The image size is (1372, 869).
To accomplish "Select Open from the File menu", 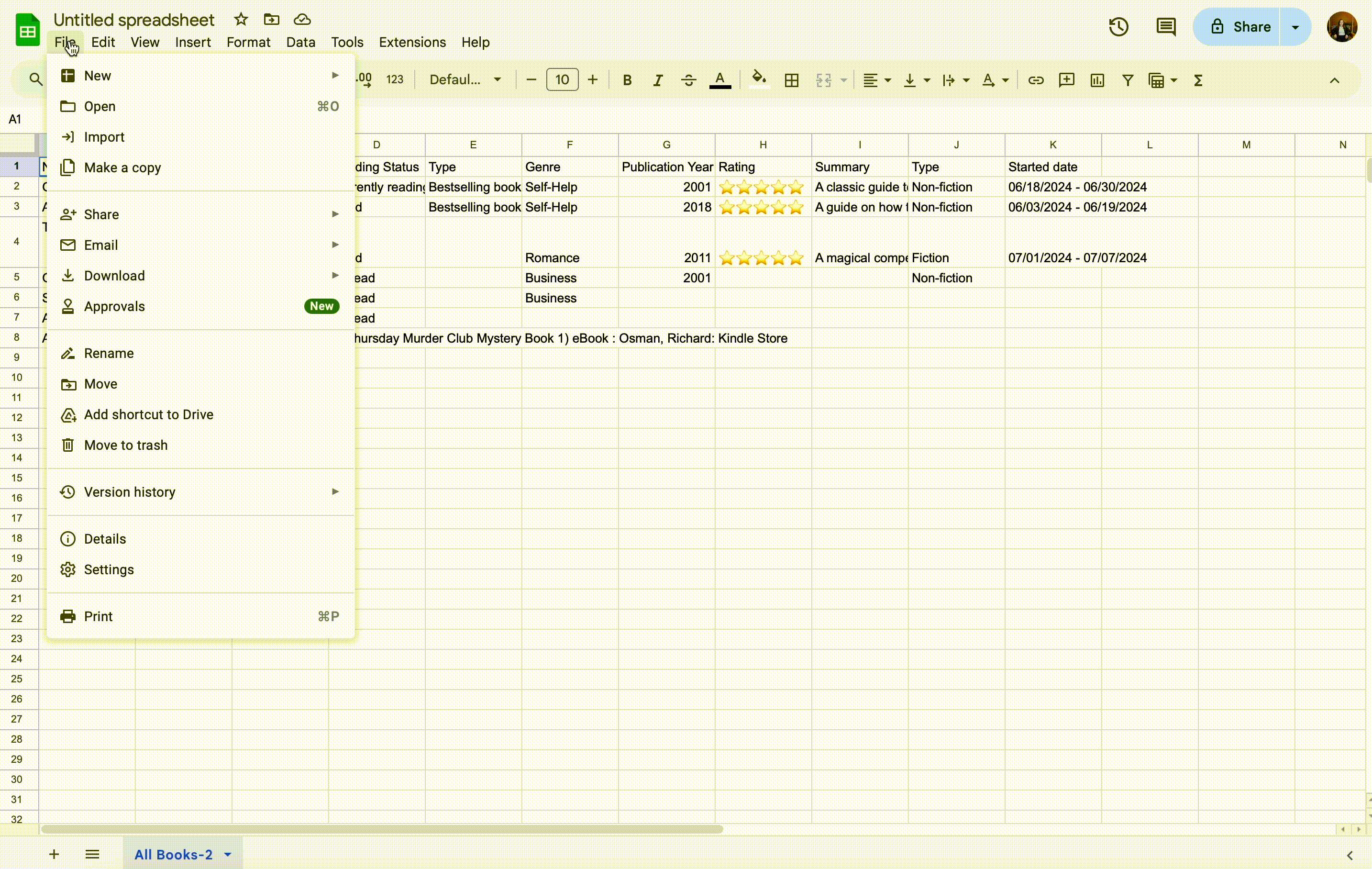I will tap(200, 107).
